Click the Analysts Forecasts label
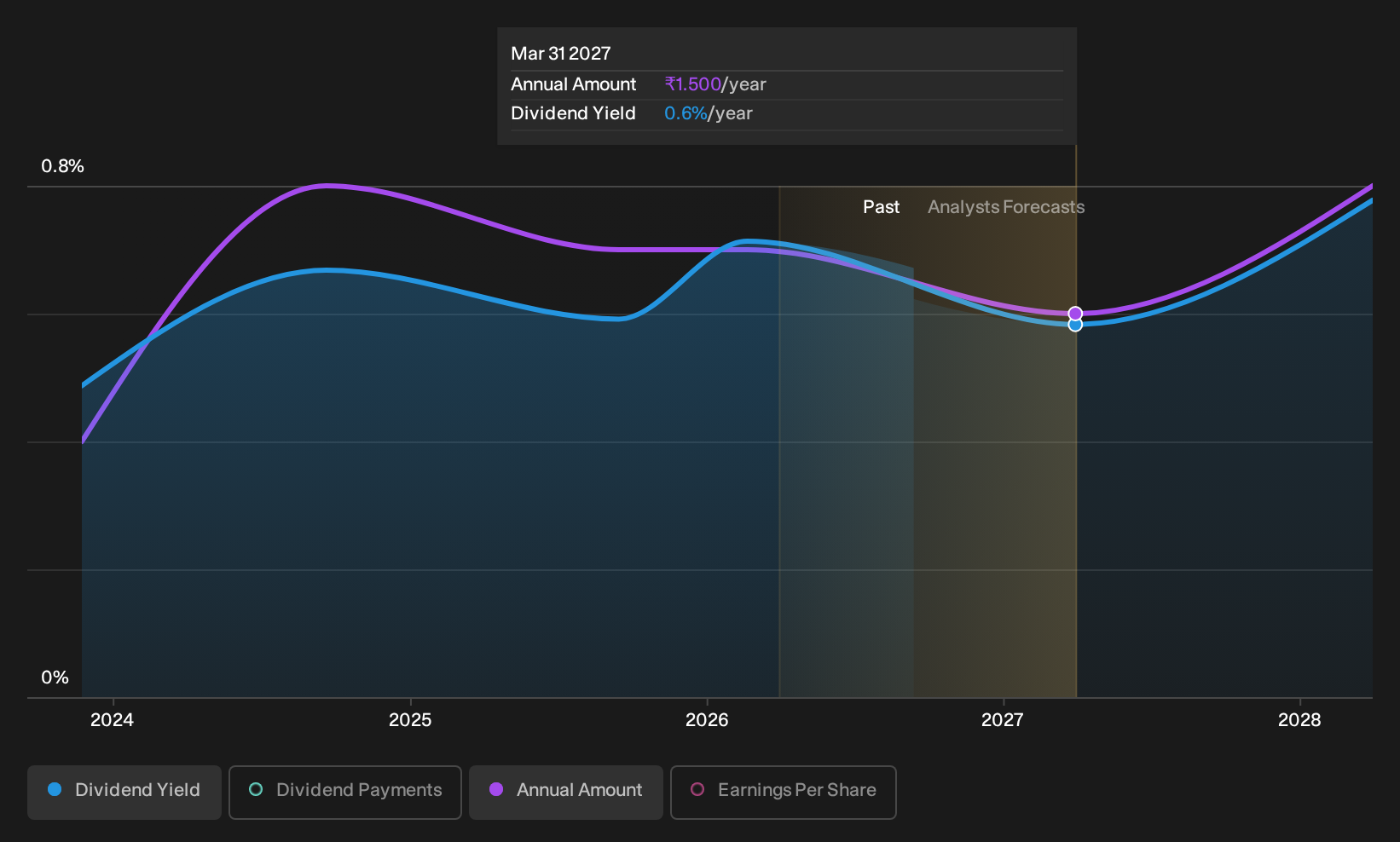Image resolution: width=1400 pixels, height=842 pixels. [x=1006, y=207]
